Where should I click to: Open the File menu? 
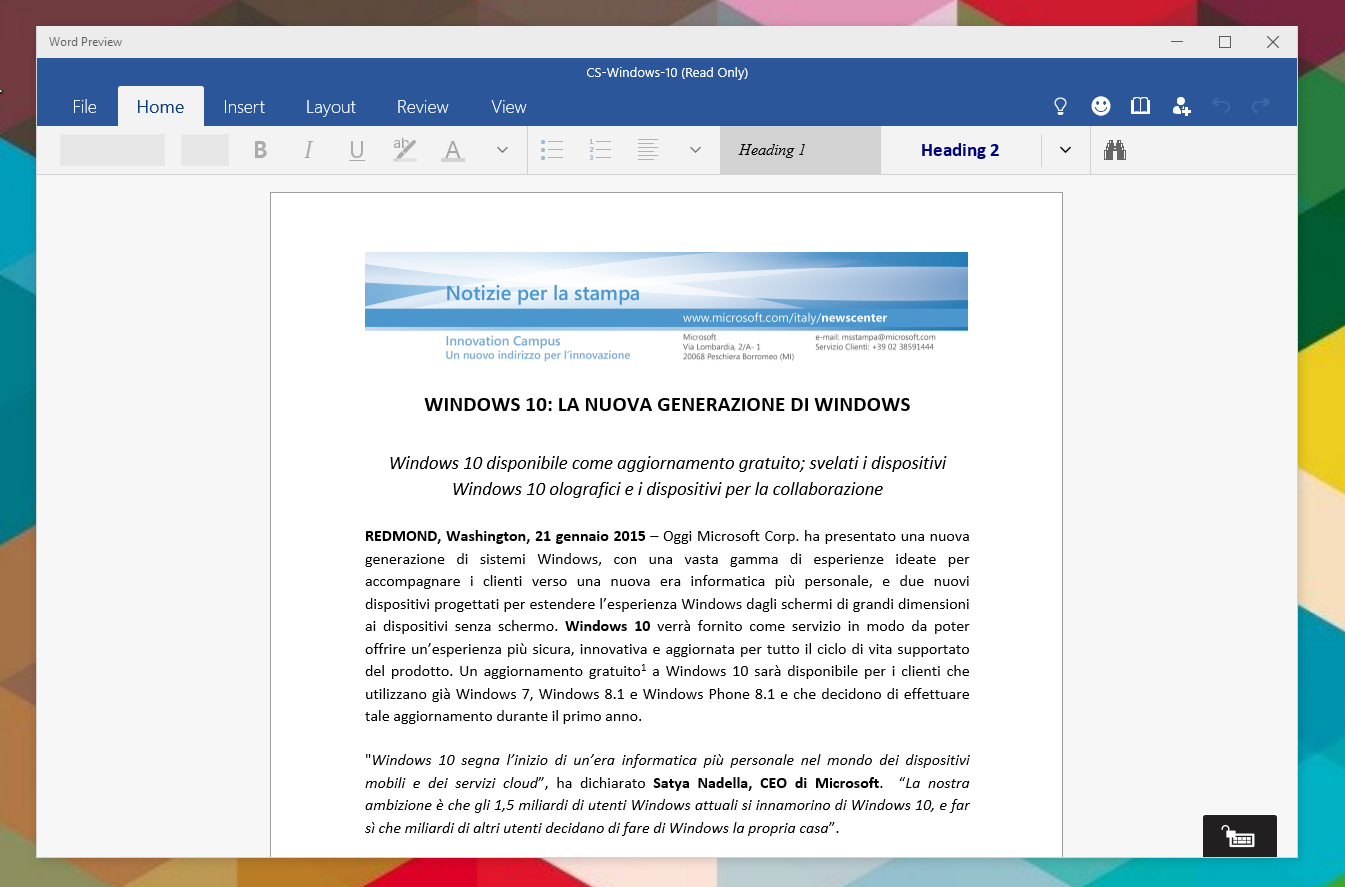[x=85, y=107]
